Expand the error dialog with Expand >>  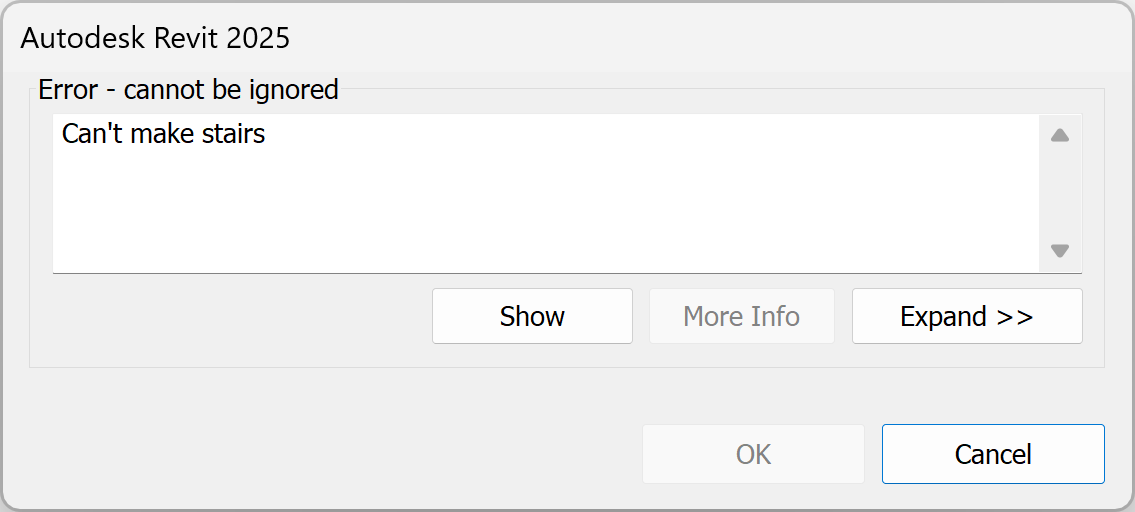(967, 316)
